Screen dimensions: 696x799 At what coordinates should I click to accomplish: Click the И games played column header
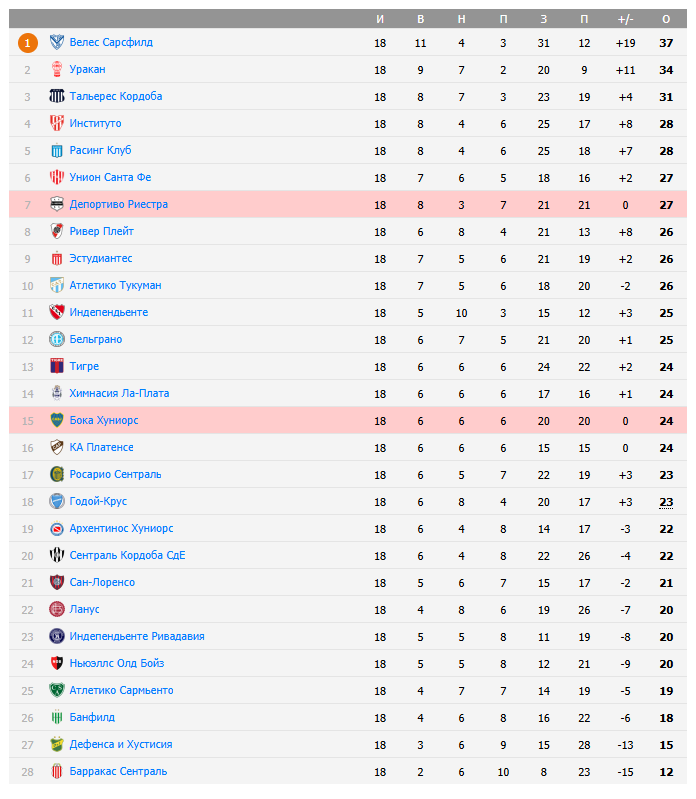click(380, 19)
